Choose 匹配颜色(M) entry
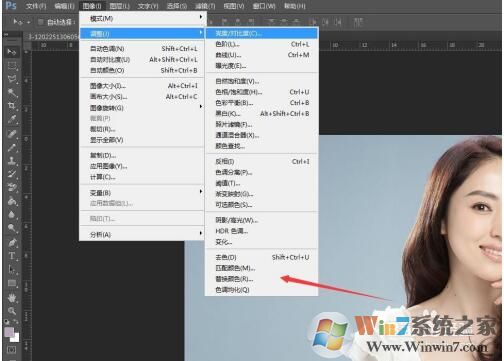Screen dimensions: 504x361 click(x=262, y=268)
